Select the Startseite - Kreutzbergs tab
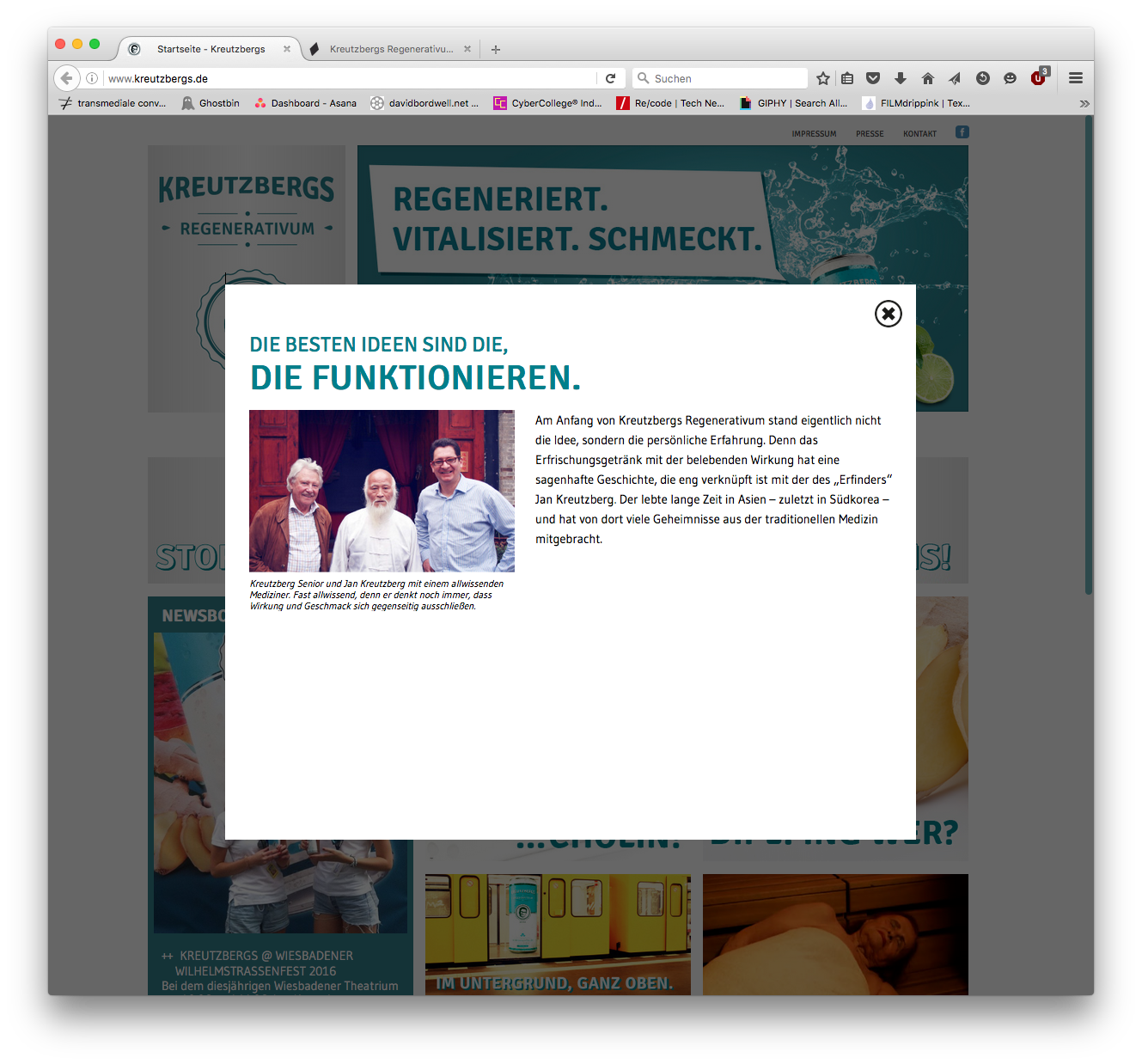The image size is (1142, 1064). [x=210, y=49]
